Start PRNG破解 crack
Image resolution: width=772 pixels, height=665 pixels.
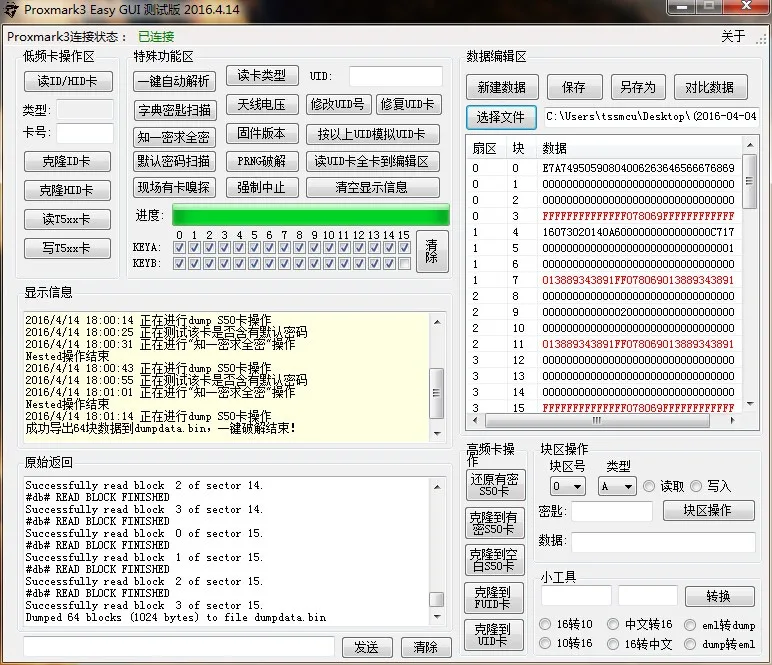(262, 161)
